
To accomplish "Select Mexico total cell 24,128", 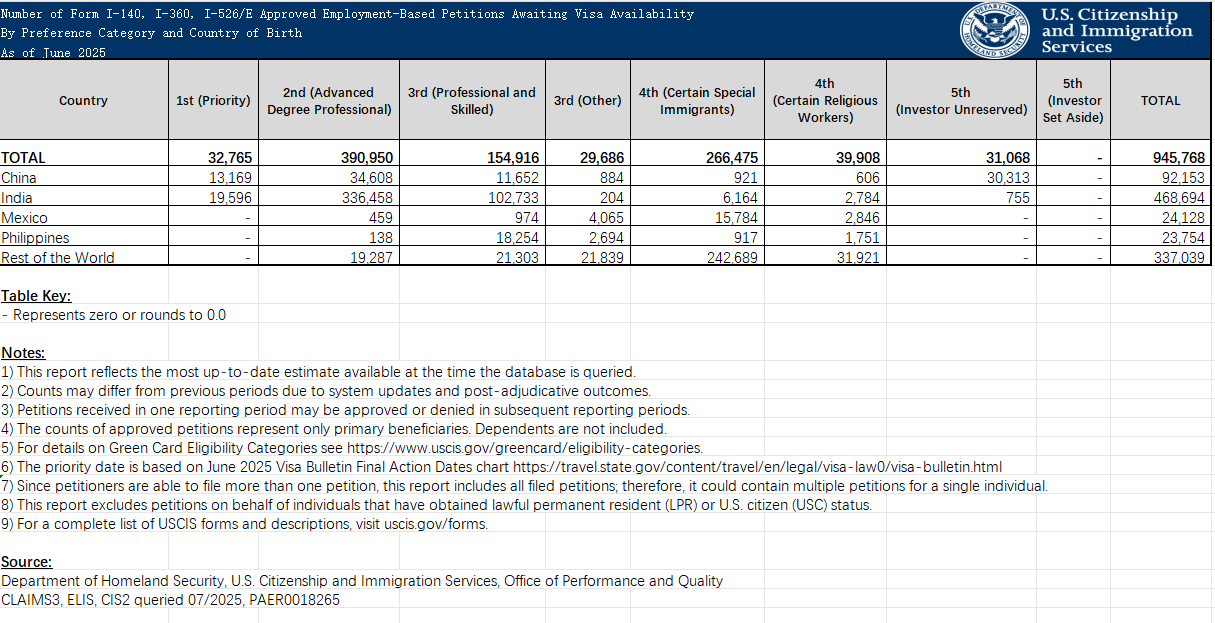I will click(1161, 218).
